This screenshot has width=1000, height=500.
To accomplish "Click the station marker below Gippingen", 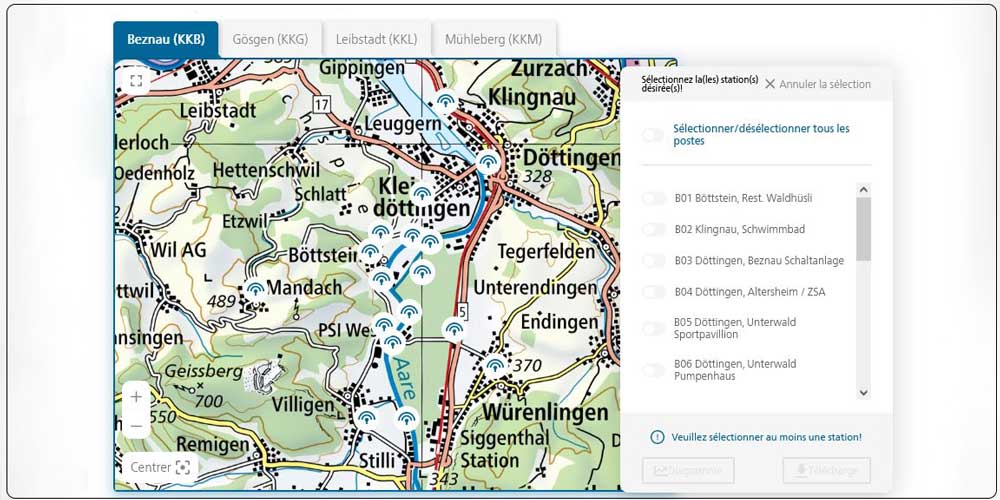I will tap(446, 102).
